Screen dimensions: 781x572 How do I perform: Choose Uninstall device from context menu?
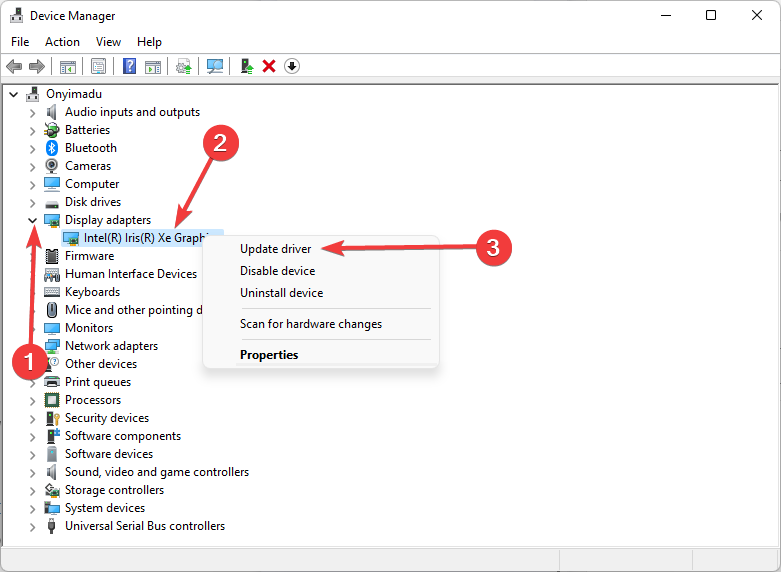pyautogui.click(x=281, y=292)
